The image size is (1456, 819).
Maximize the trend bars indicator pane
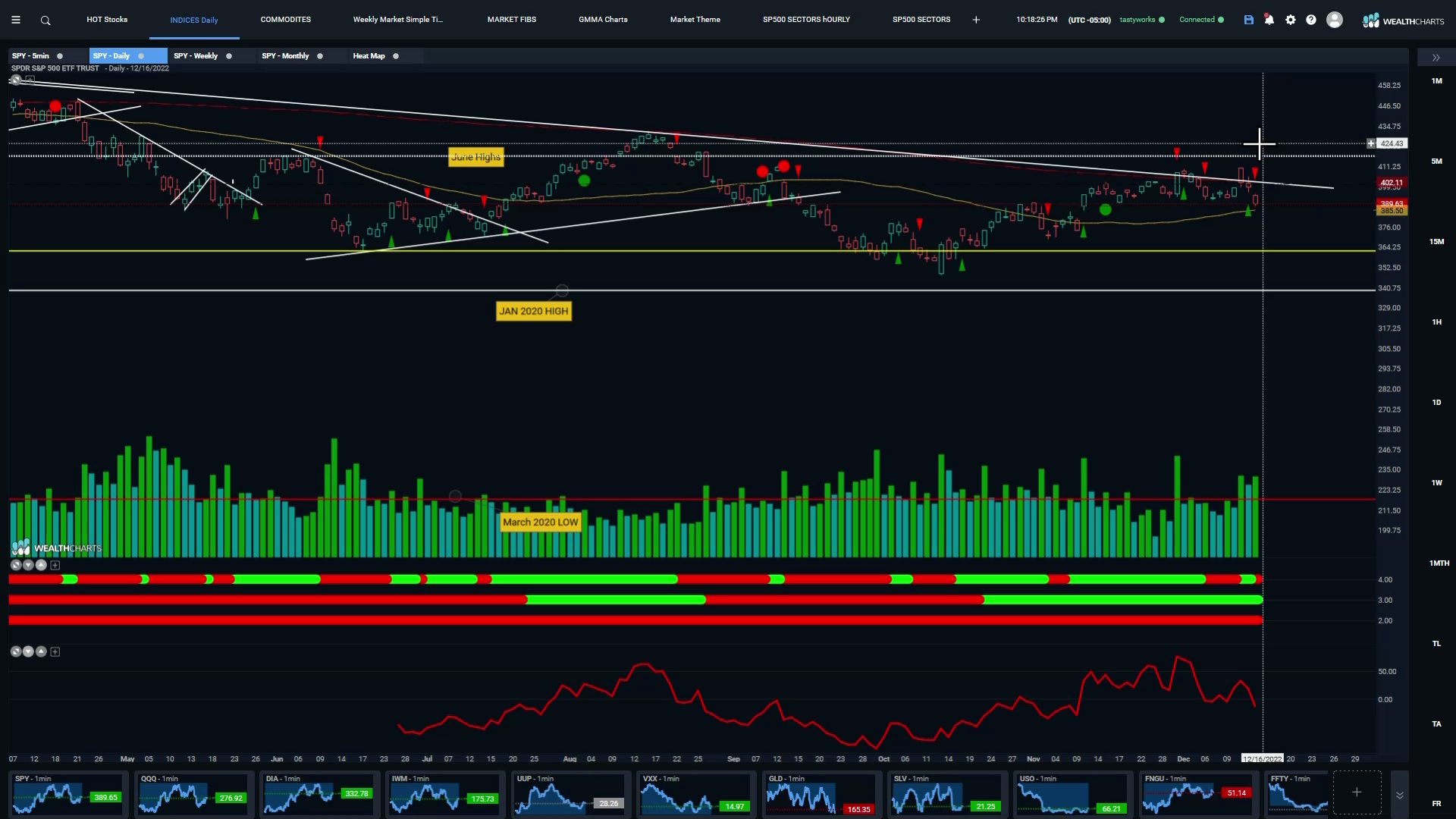coord(16,565)
